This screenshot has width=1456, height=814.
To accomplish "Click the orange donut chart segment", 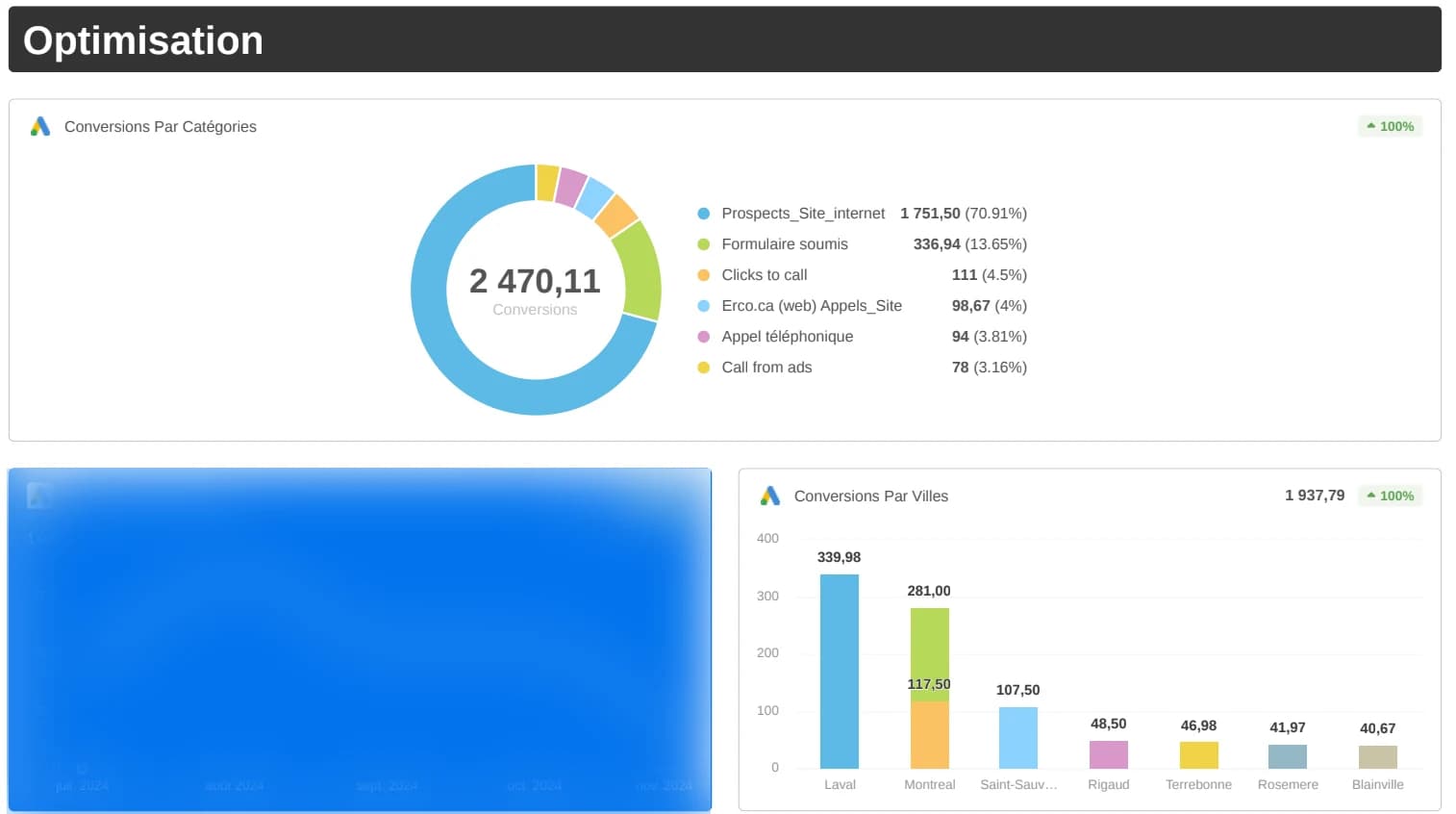I will 616,216.
